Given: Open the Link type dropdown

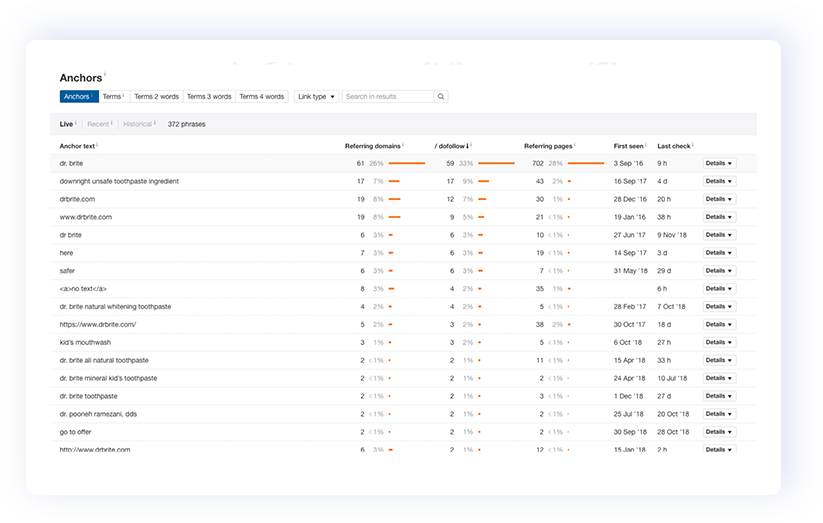Looking at the screenshot, I should (x=316, y=97).
